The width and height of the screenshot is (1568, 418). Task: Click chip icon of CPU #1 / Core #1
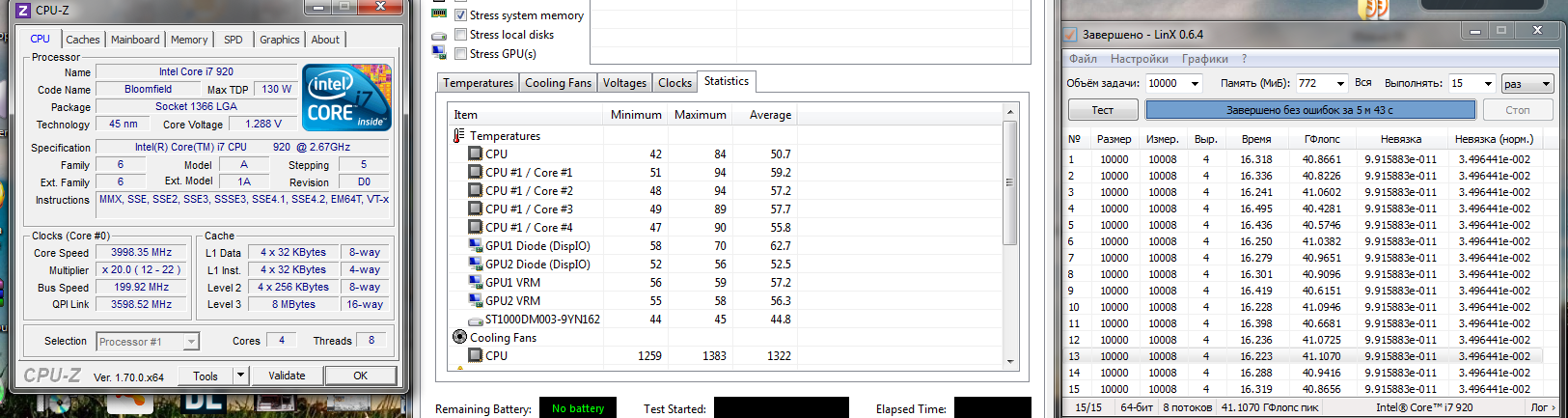click(475, 172)
